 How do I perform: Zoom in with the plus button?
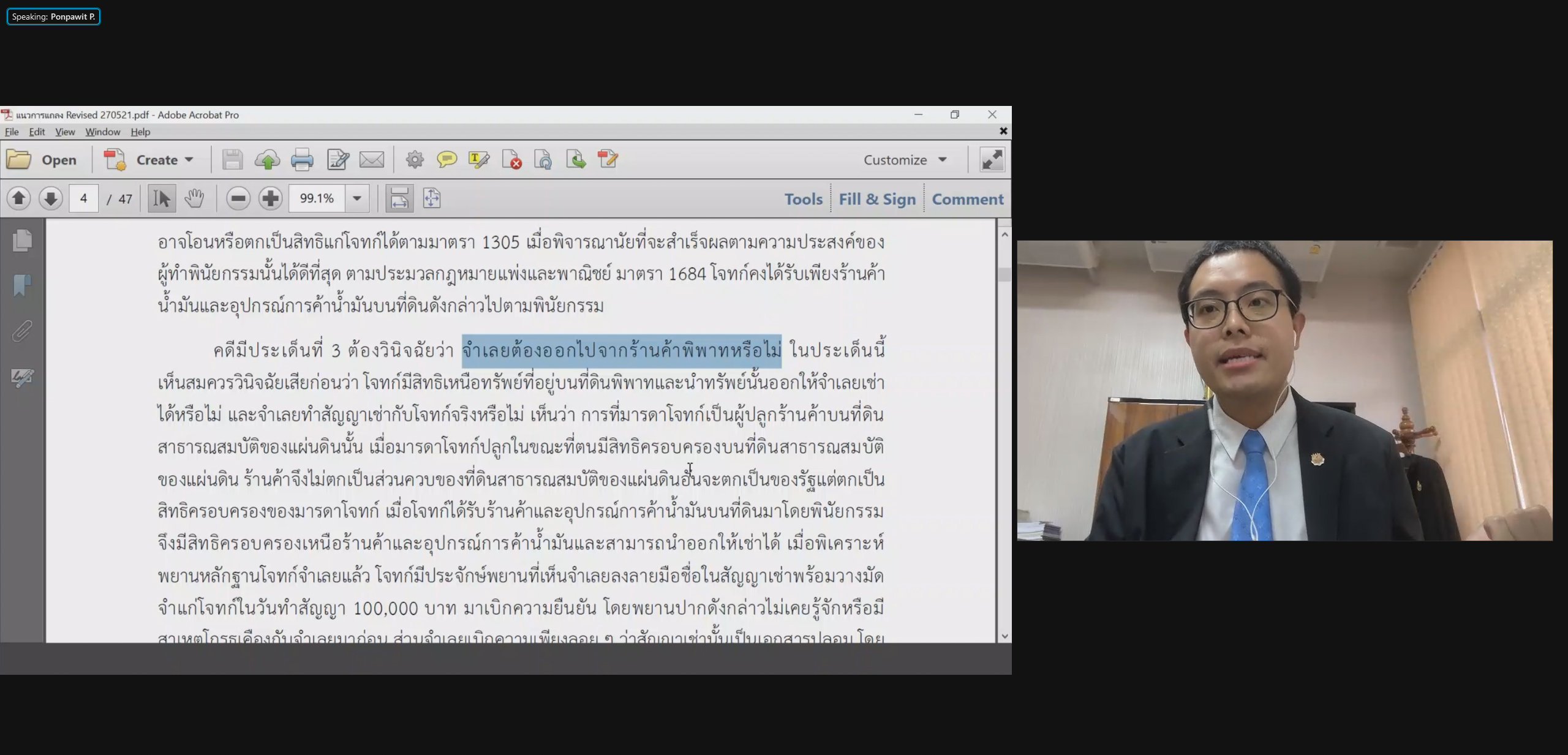pos(270,198)
